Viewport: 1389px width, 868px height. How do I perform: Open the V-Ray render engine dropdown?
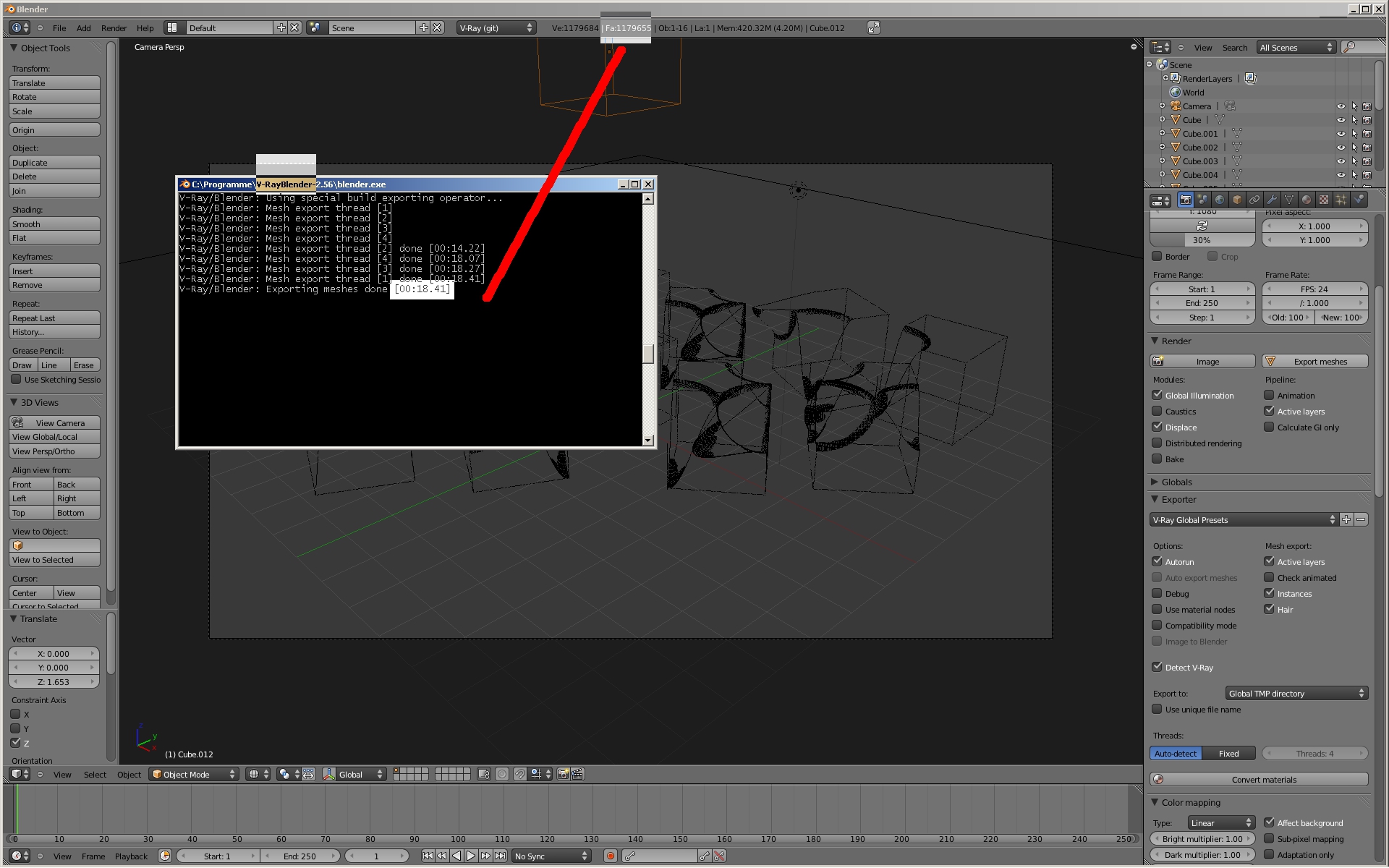(x=496, y=27)
